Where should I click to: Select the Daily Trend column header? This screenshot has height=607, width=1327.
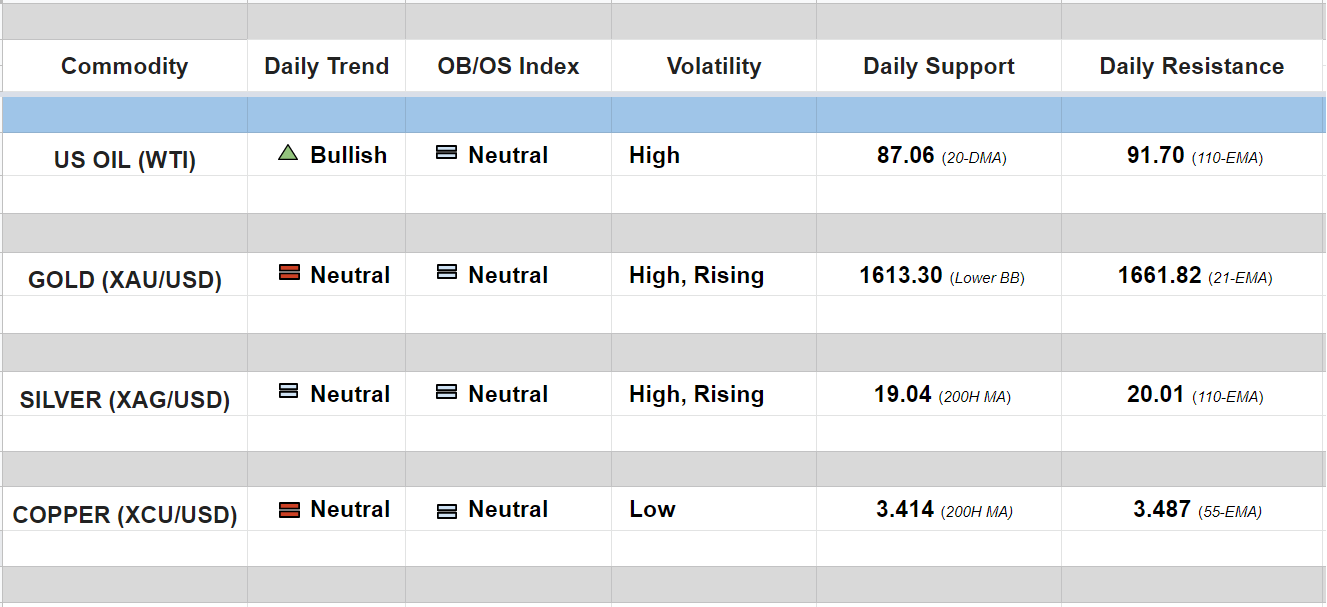click(326, 66)
